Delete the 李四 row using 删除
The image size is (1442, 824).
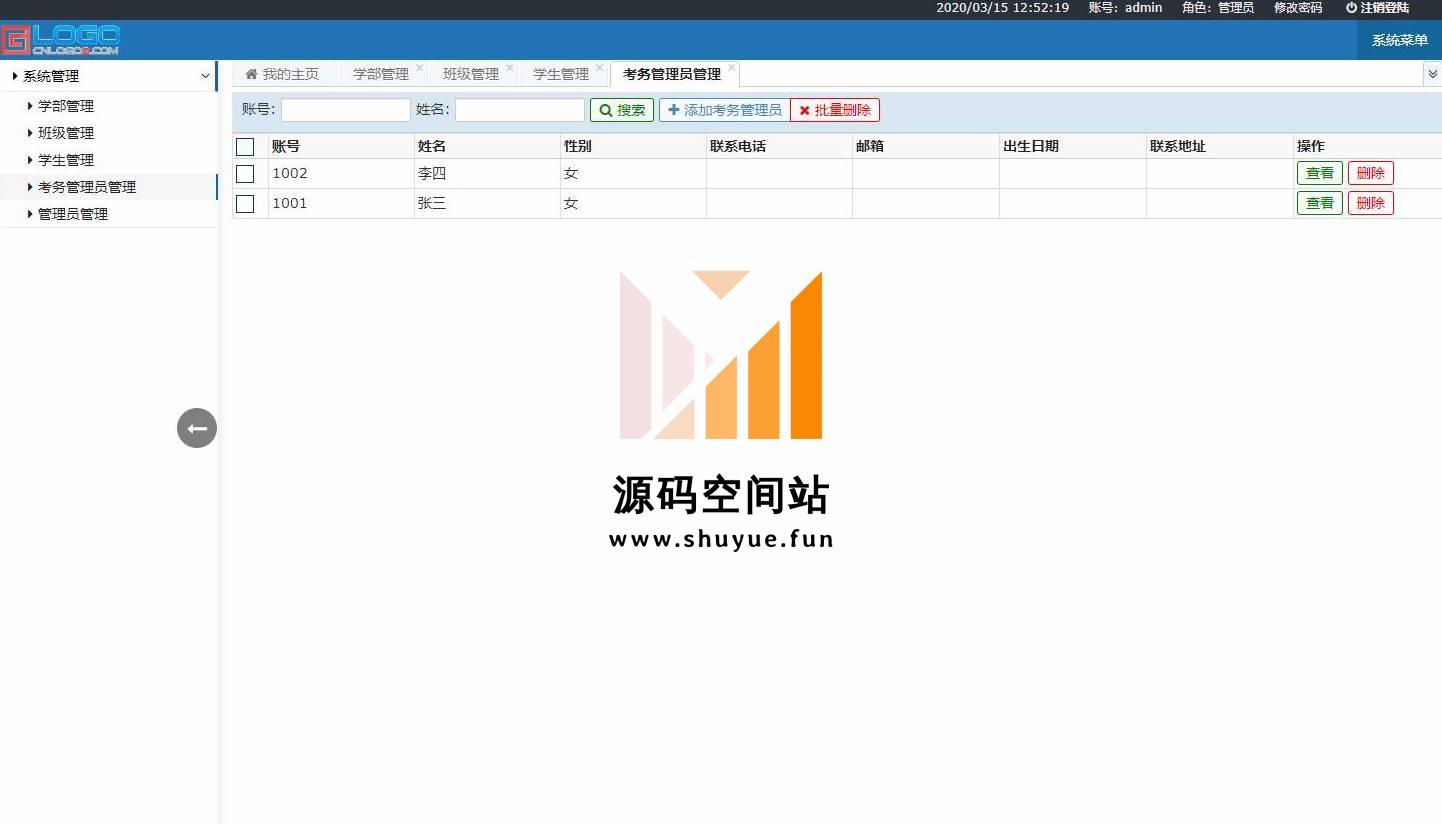tap(1370, 173)
